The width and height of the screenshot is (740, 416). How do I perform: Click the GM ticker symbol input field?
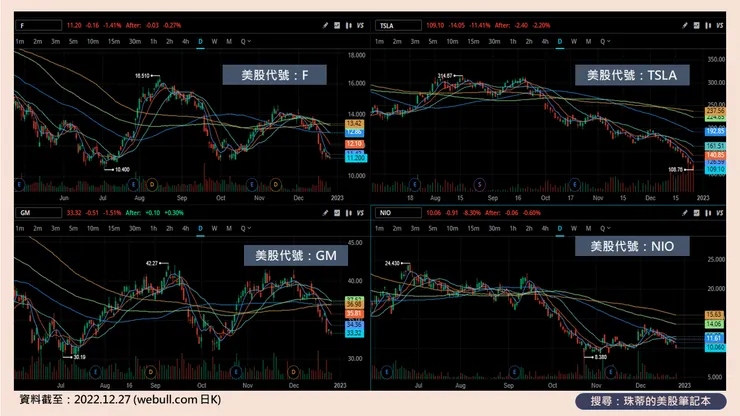coord(39,213)
